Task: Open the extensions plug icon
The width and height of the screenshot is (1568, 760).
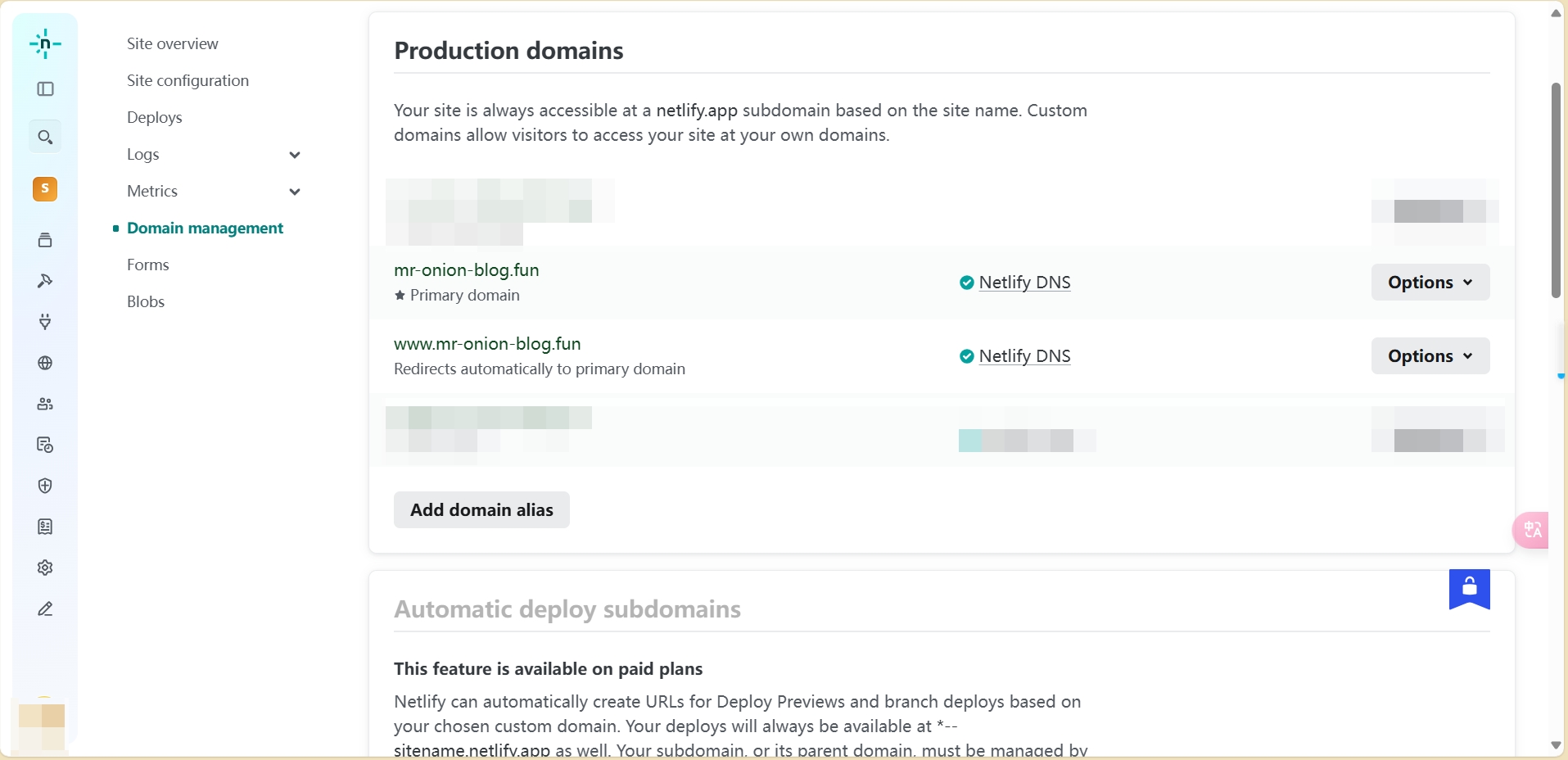Action: 45,322
